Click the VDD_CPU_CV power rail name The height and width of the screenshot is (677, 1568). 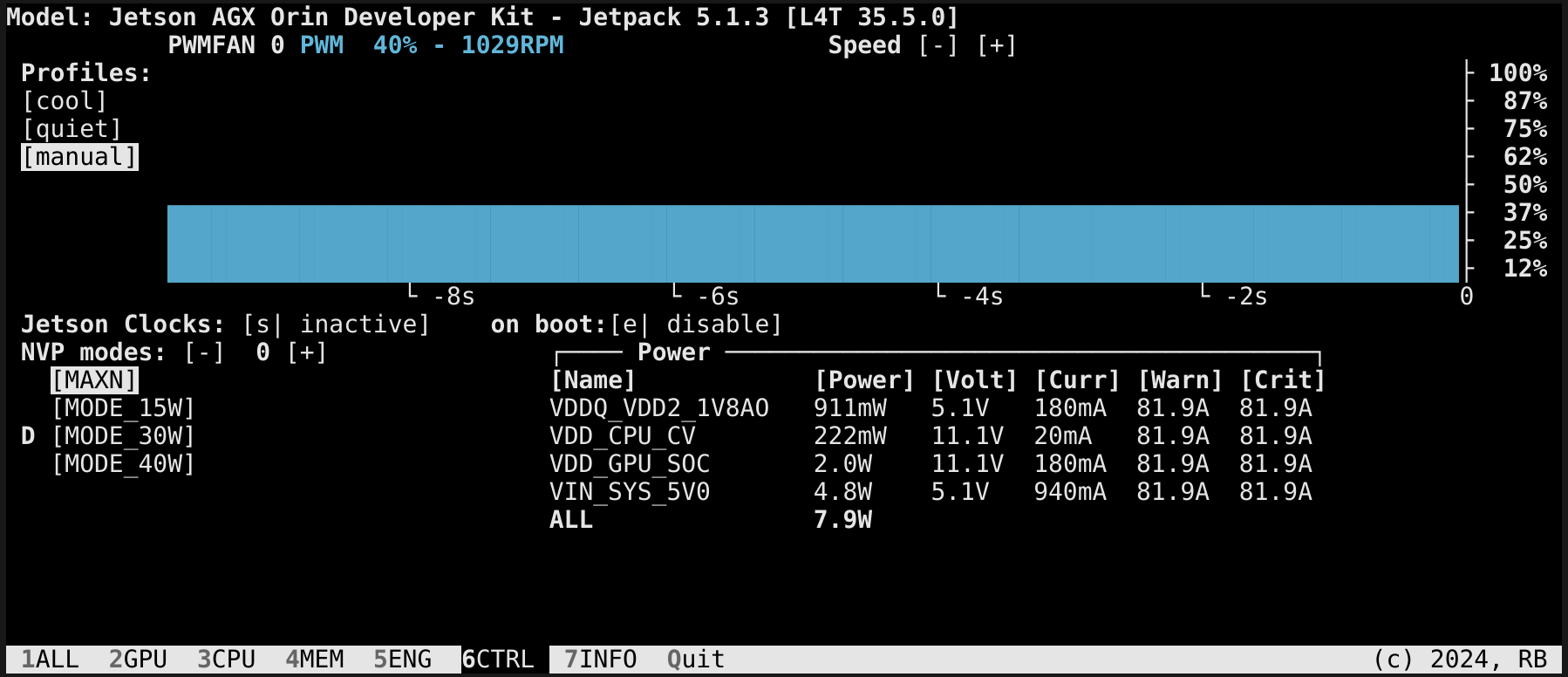(x=623, y=436)
